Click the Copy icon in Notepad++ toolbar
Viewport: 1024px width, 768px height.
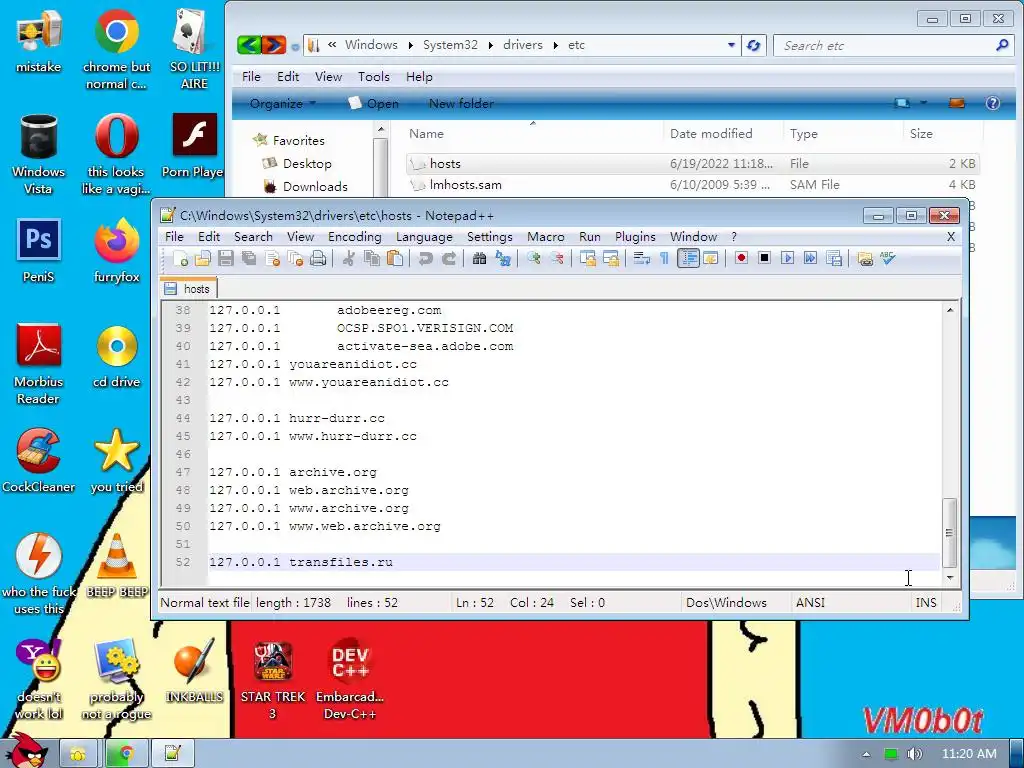(372, 259)
